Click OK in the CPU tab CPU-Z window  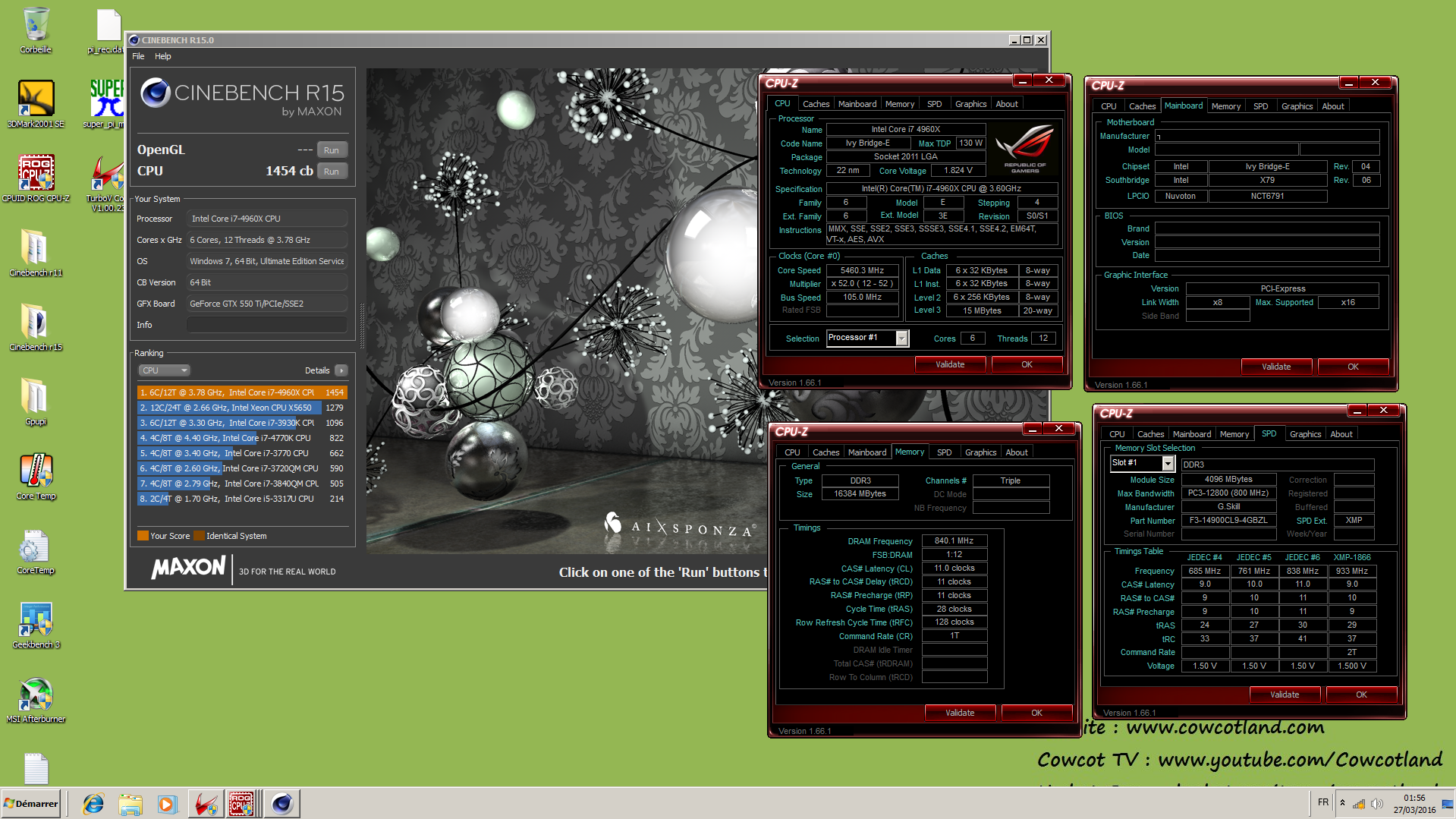[1027, 364]
